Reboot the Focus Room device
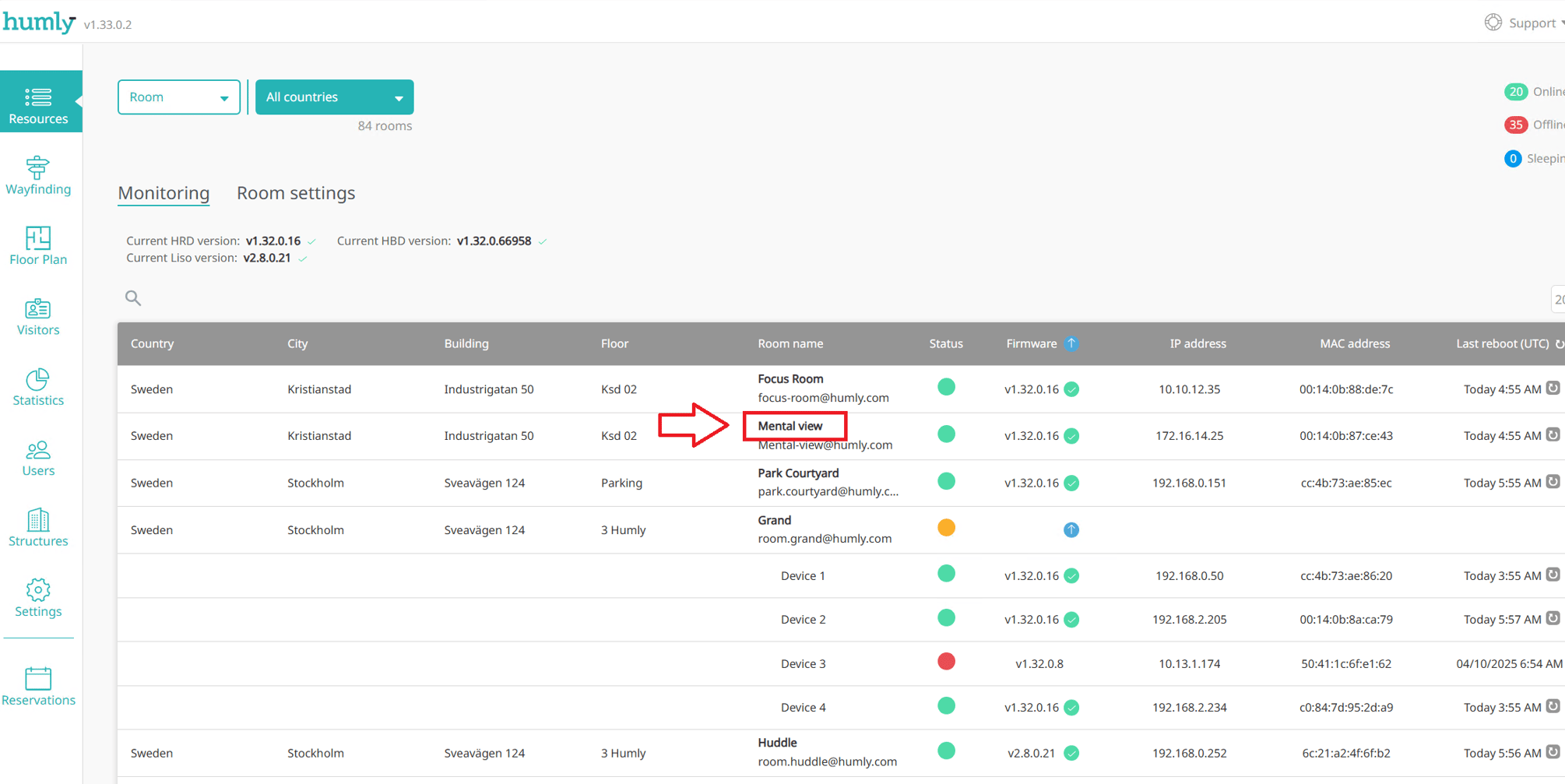 [x=1553, y=388]
